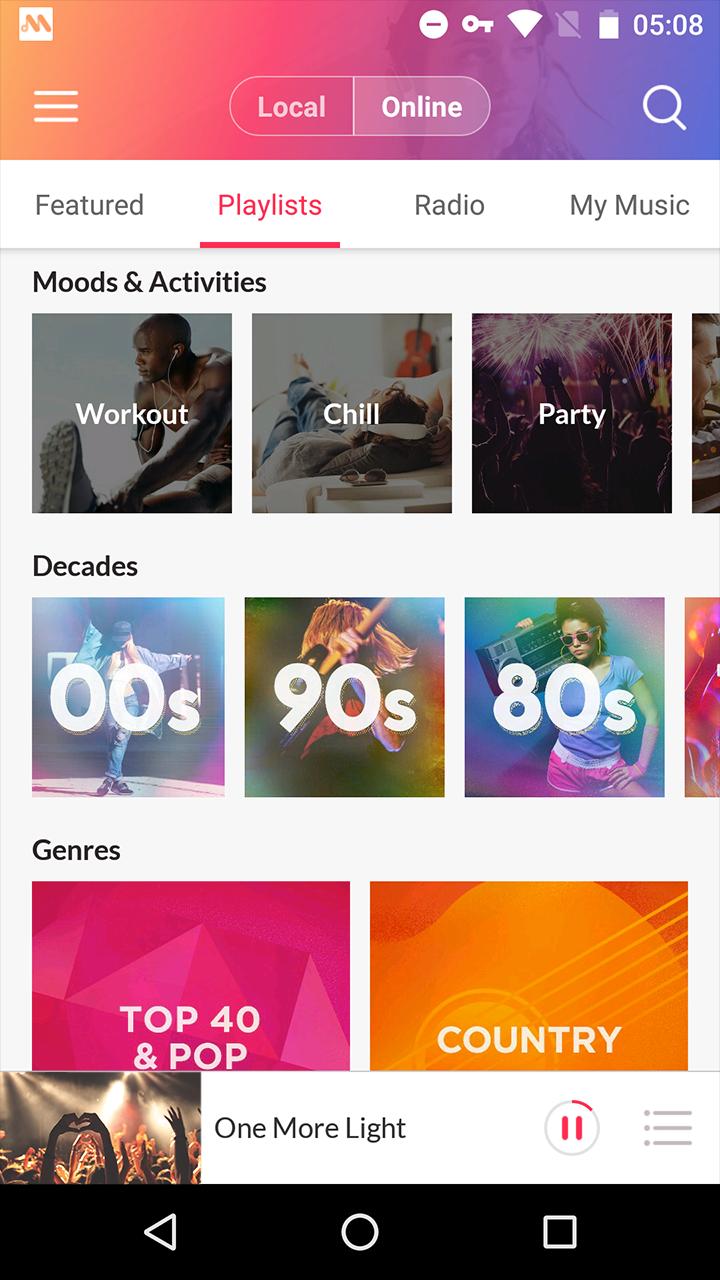Choose the Country genre card
Screen dimensions: 720x1280
(529, 975)
